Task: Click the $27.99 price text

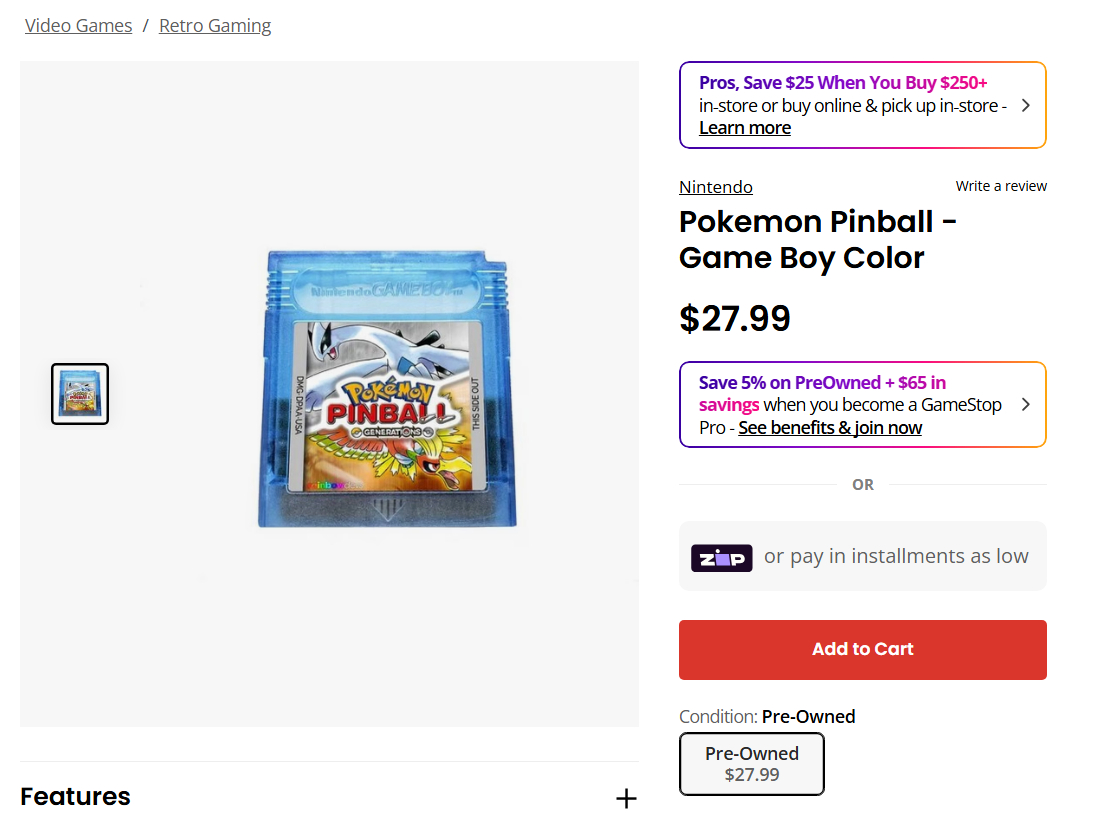Action: [x=735, y=318]
